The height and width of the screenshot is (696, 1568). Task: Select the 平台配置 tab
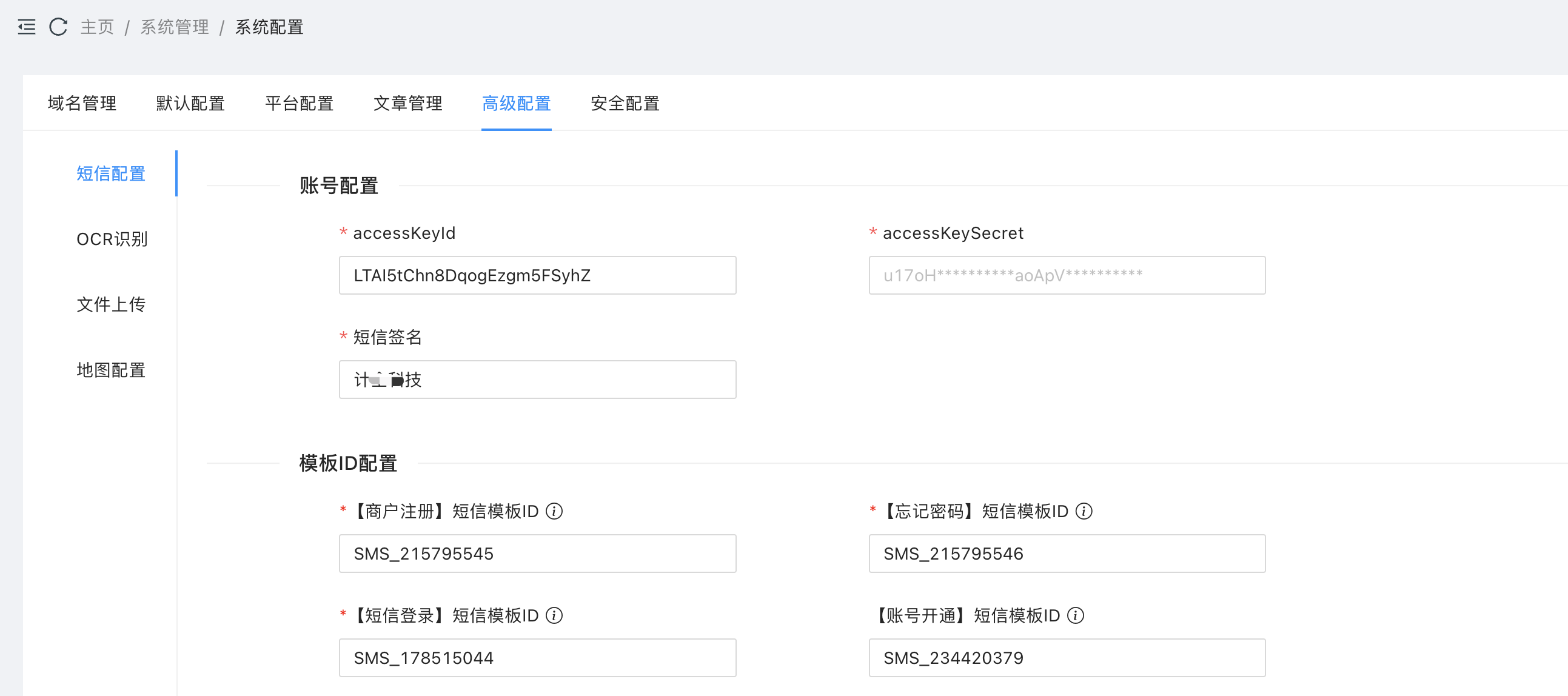(299, 104)
